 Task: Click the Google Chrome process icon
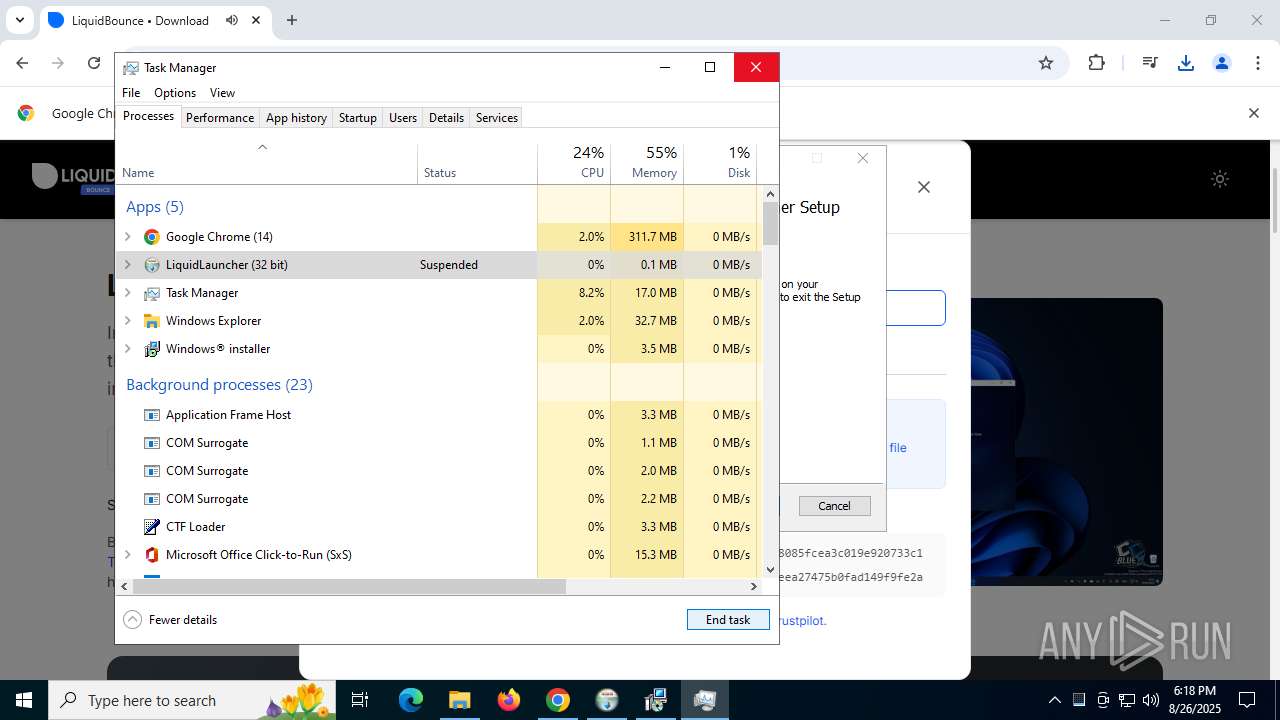click(152, 237)
